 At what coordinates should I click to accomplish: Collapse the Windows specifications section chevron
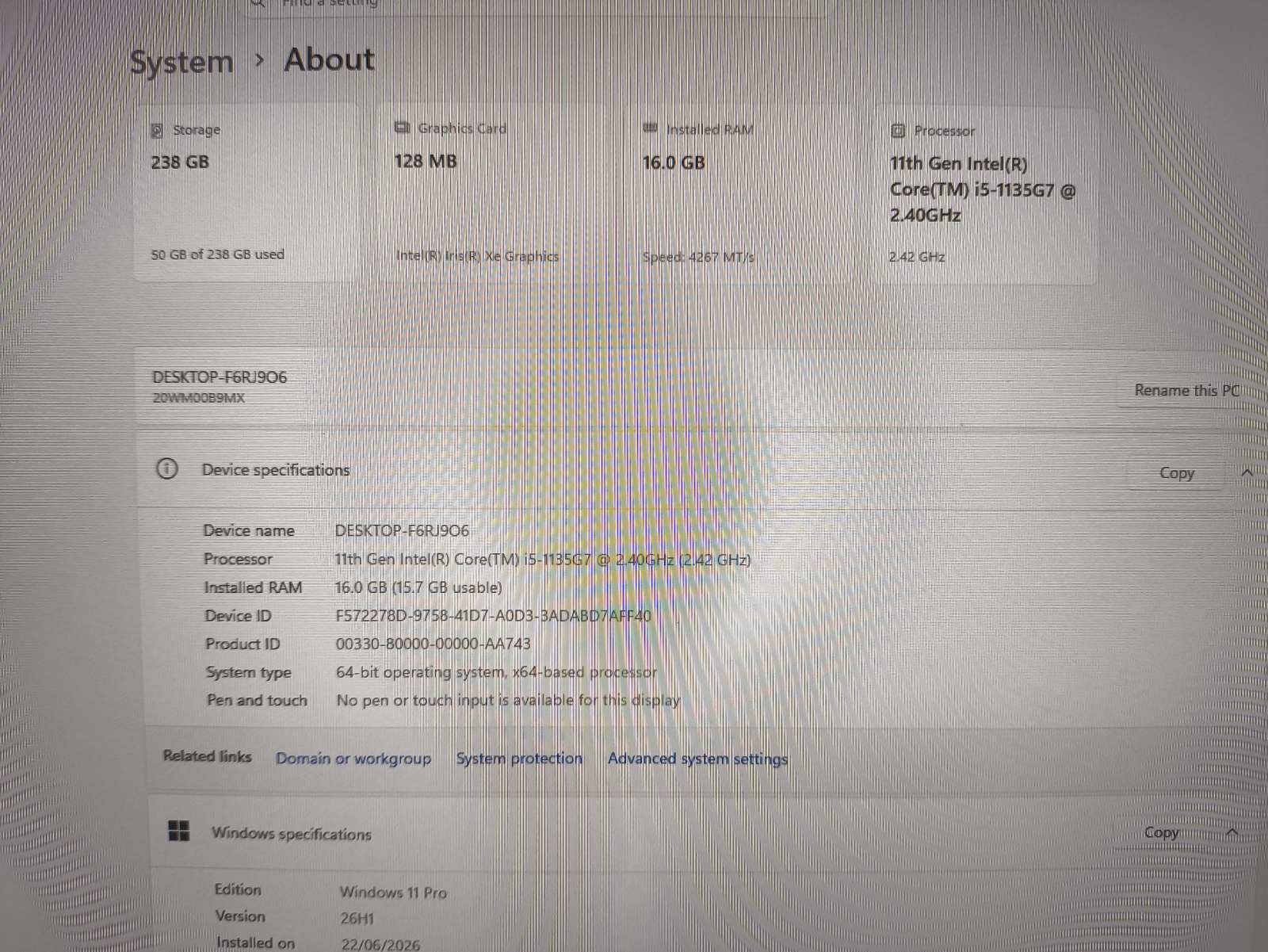1232,832
